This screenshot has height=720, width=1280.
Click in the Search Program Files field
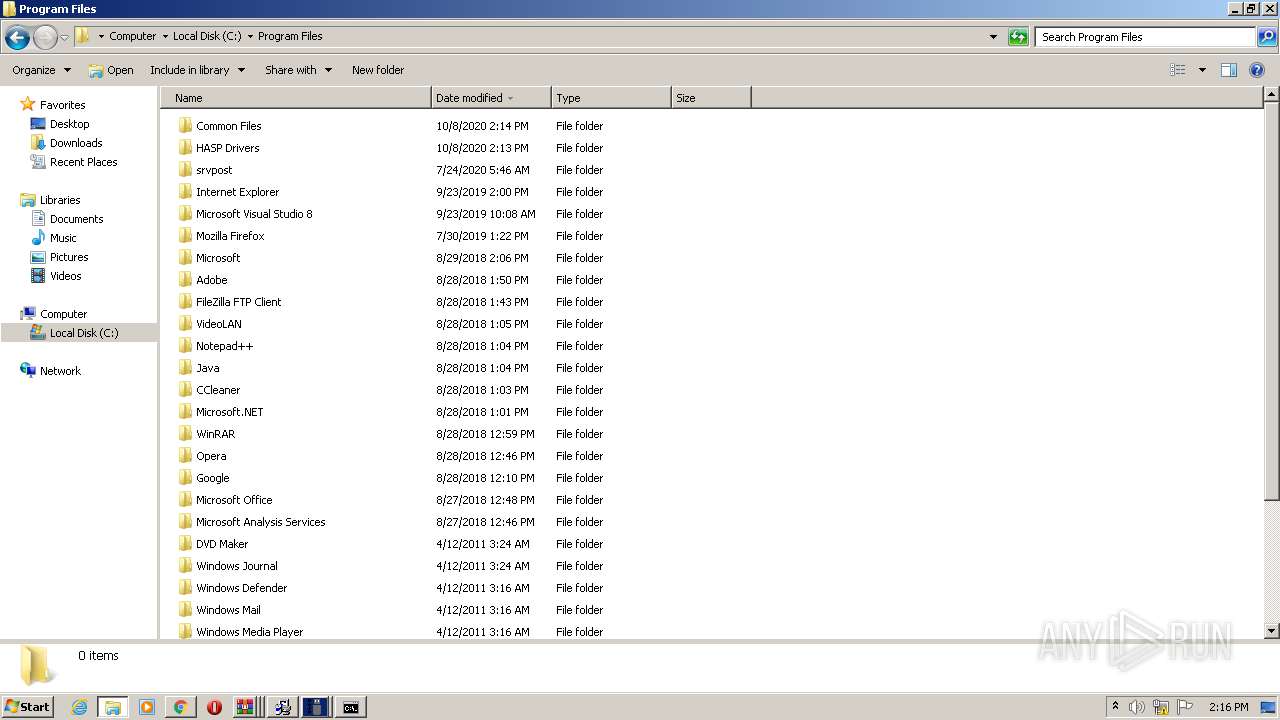pyautogui.click(x=1145, y=37)
